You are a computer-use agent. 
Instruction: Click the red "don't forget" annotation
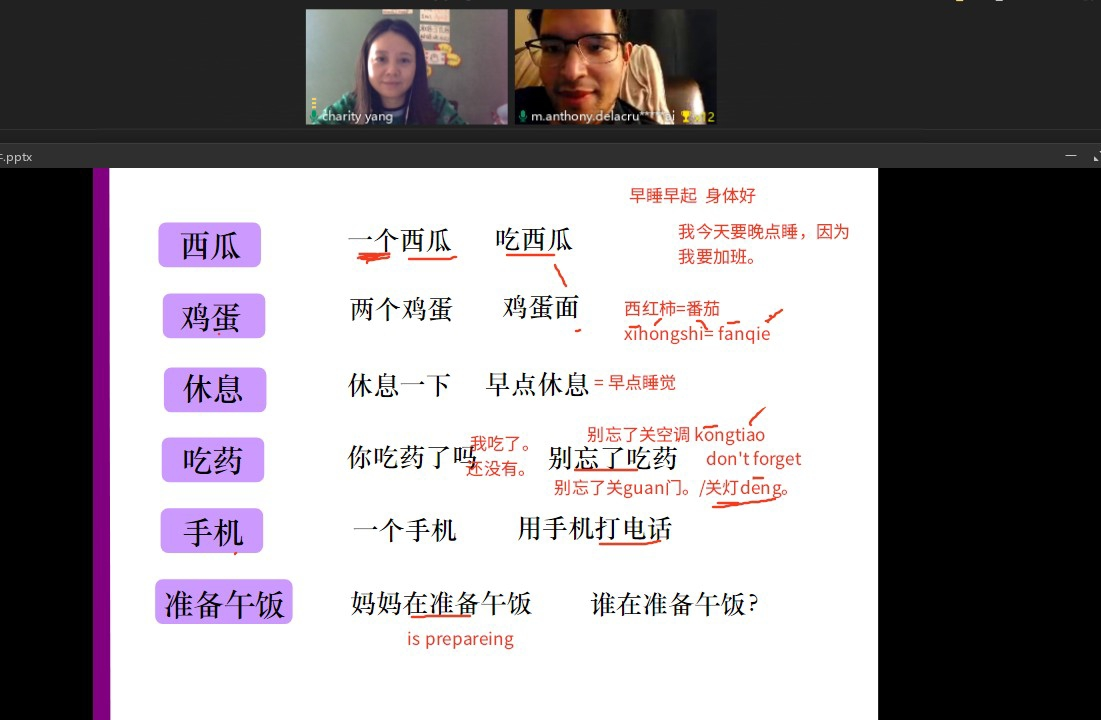[x=753, y=459]
